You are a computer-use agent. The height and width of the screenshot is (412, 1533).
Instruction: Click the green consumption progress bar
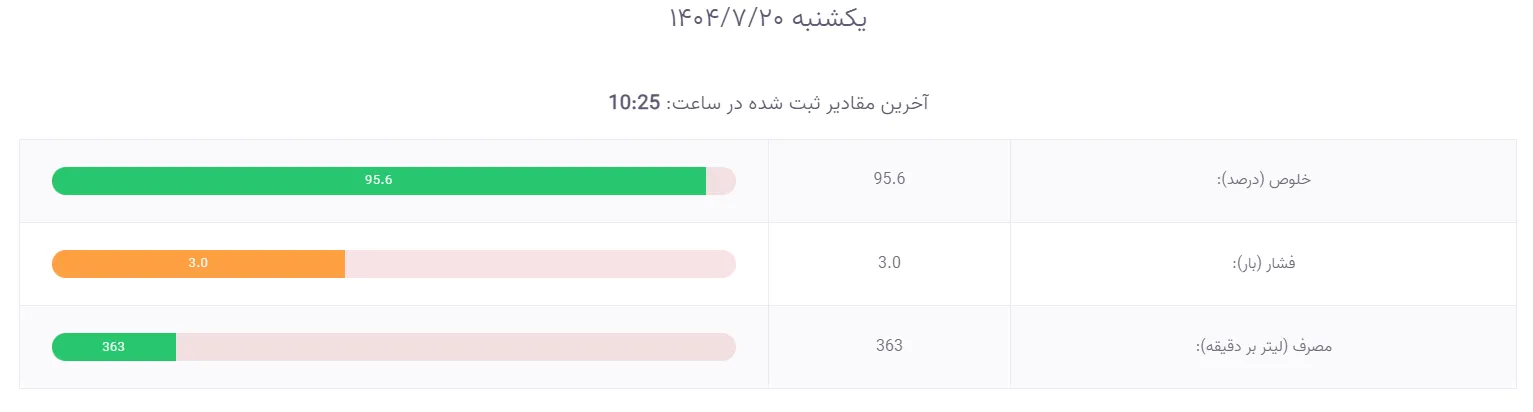point(114,347)
